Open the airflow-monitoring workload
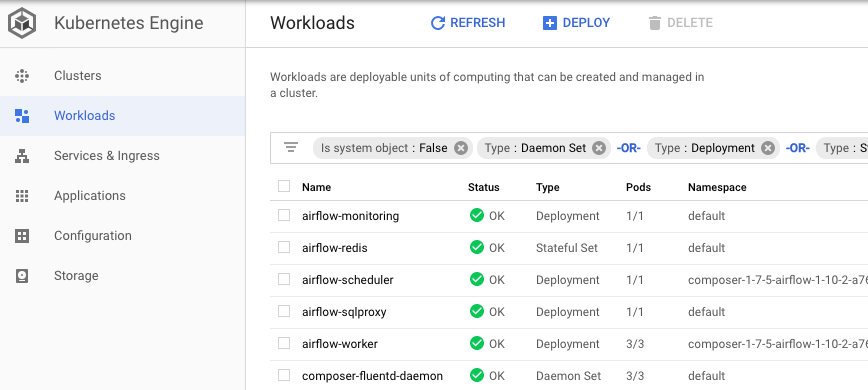 [x=350, y=216]
